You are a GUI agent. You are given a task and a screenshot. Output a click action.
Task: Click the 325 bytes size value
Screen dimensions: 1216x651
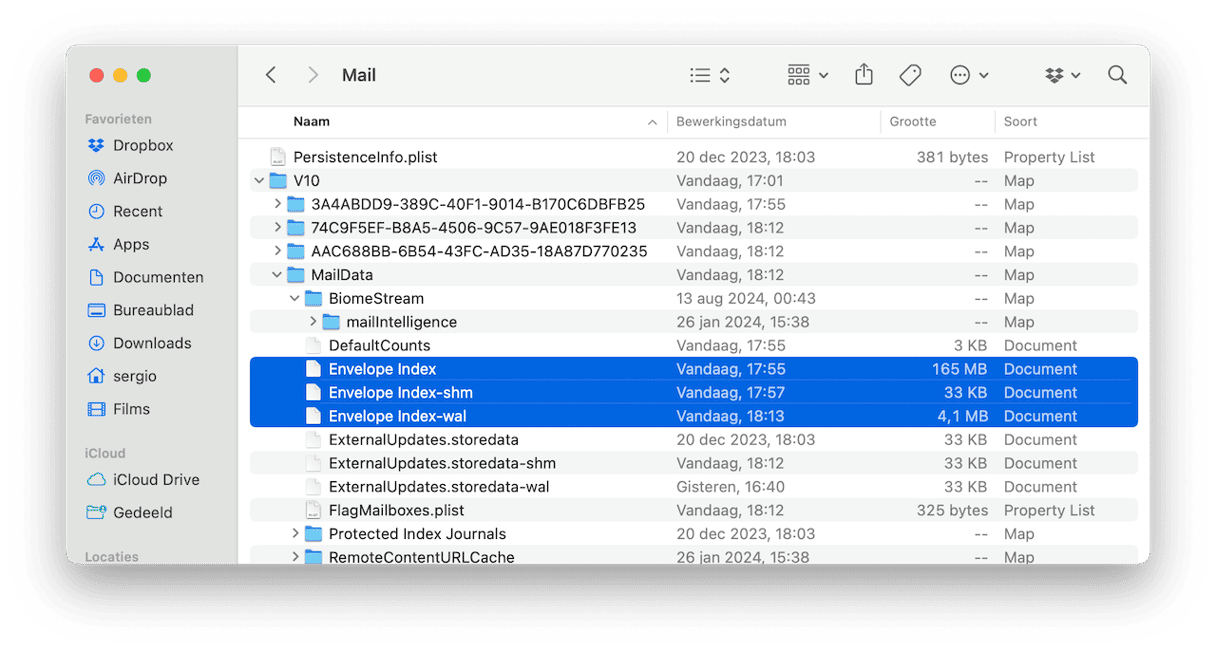click(x=952, y=510)
